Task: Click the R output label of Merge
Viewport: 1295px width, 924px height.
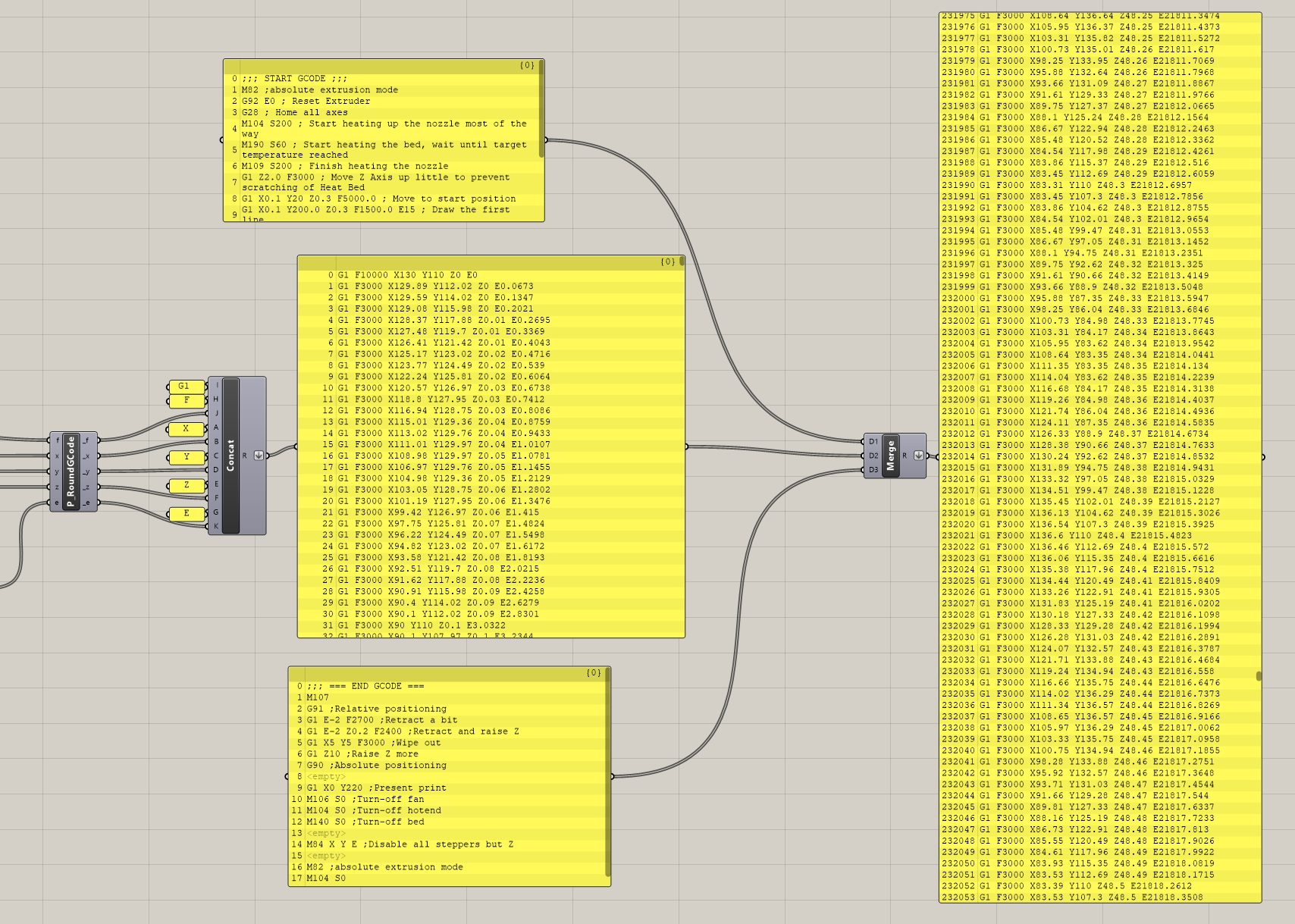Action: (905, 456)
